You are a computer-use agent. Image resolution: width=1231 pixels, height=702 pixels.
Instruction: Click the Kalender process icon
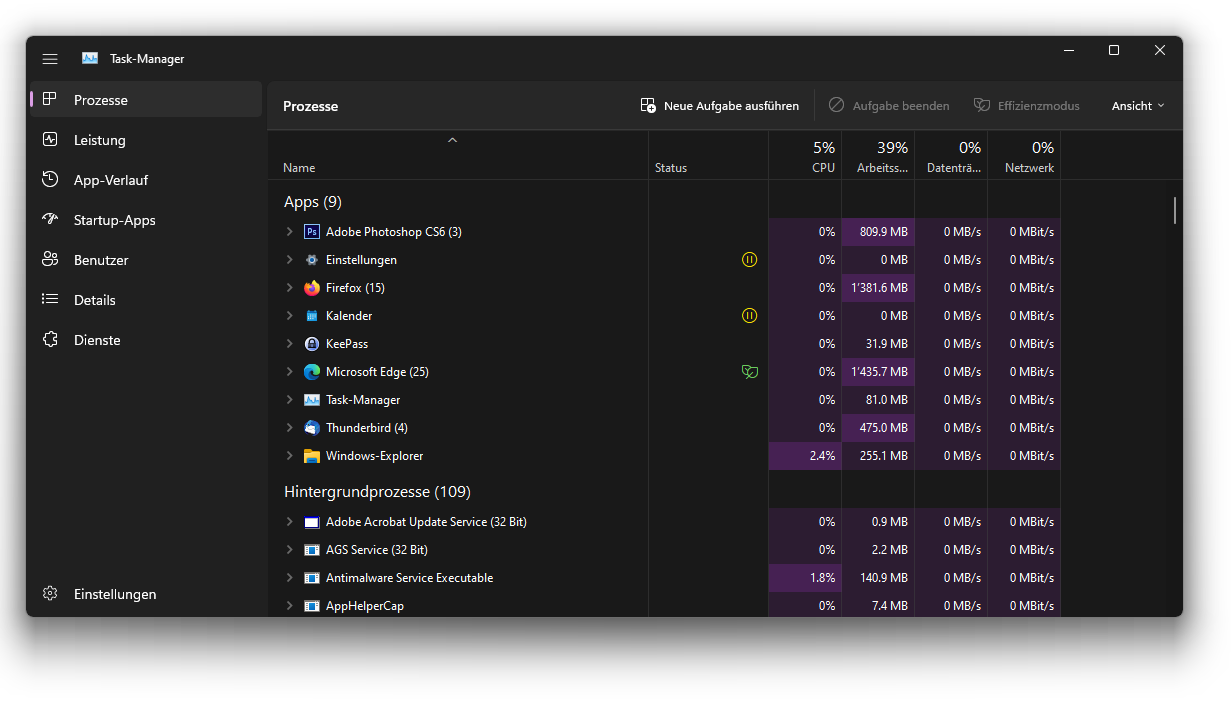point(312,316)
